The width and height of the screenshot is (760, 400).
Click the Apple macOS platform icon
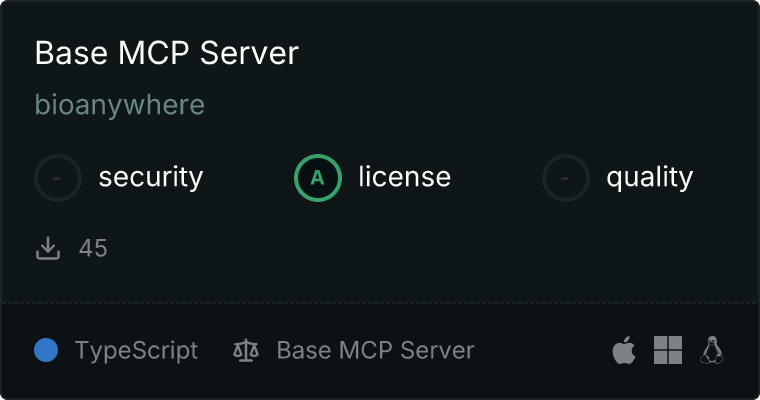pos(623,350)
